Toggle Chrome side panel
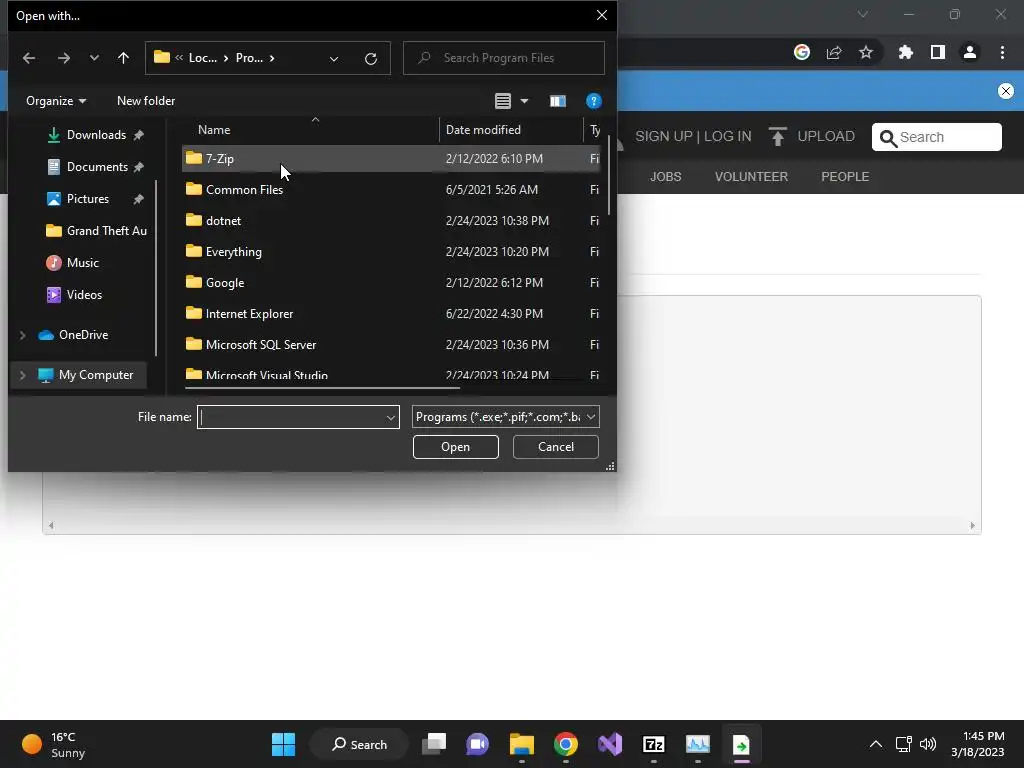 pyautogui.click(x=938, y=52)
